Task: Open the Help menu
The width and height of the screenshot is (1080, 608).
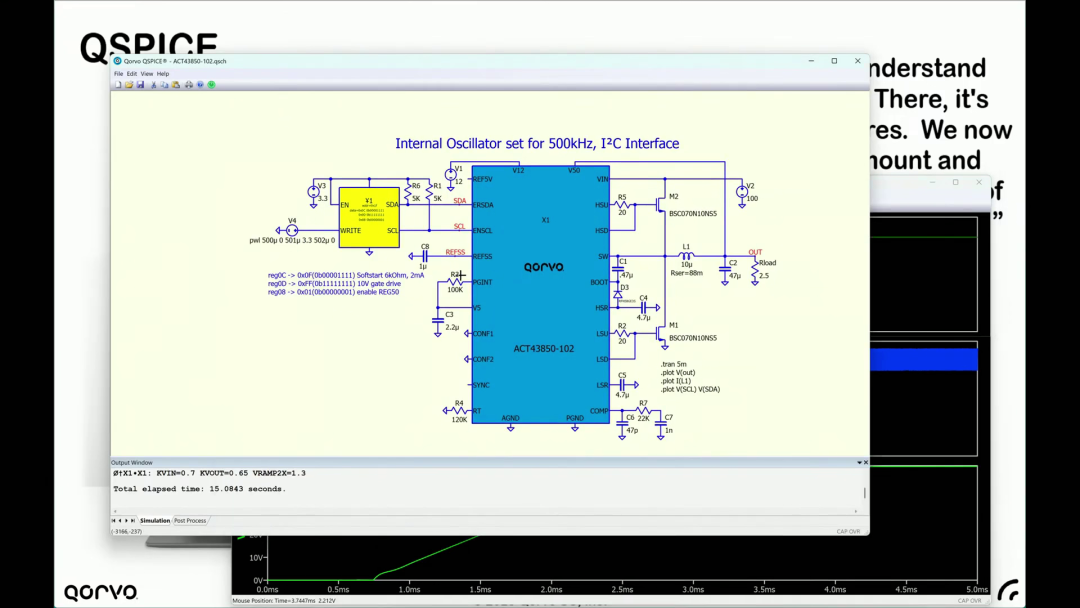Action: coord(163,74)
